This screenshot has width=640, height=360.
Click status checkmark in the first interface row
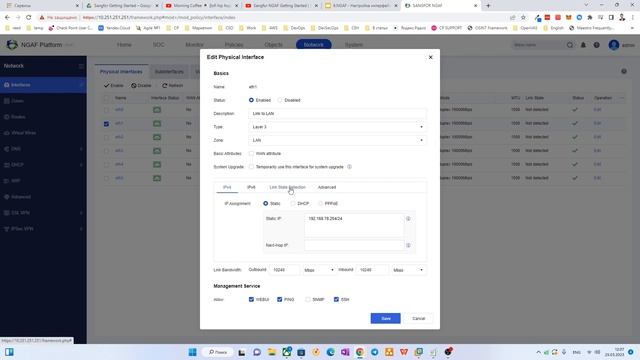tap(575, 110)
